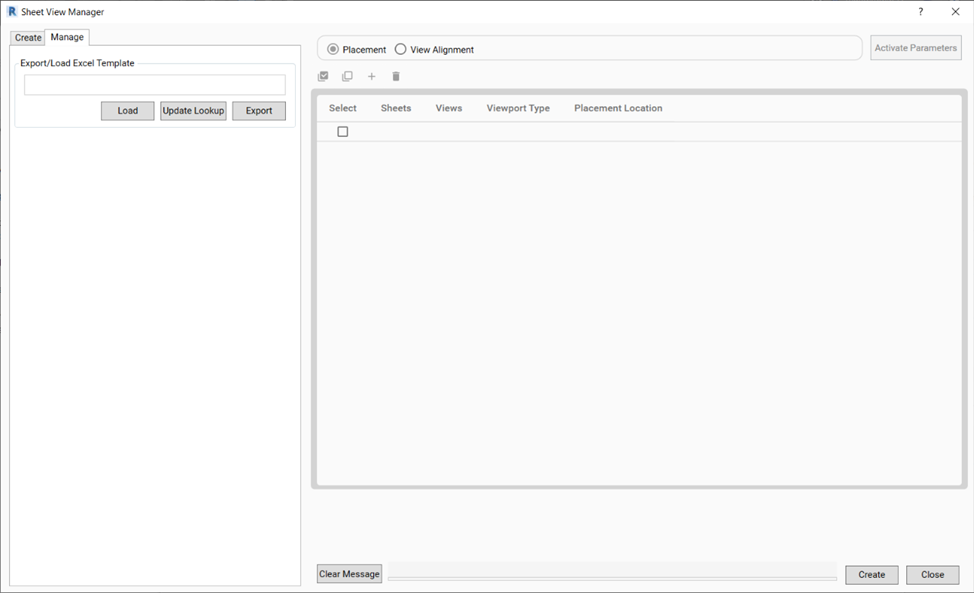Click the Views column header
The image size is (974, 593).
click(x=448, y=108)
